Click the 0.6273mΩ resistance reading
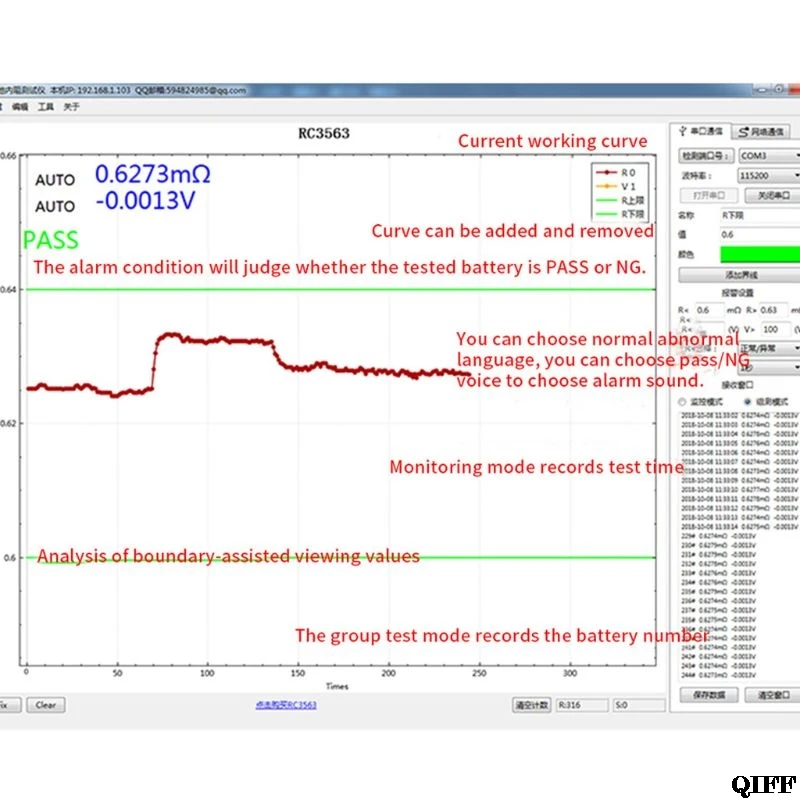 tap(153, 174)
